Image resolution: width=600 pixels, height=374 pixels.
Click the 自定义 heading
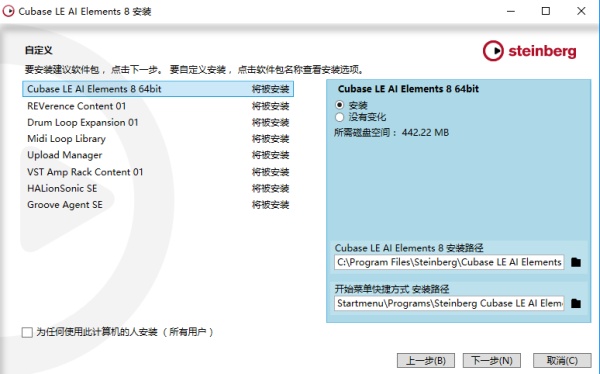(39, 50)
